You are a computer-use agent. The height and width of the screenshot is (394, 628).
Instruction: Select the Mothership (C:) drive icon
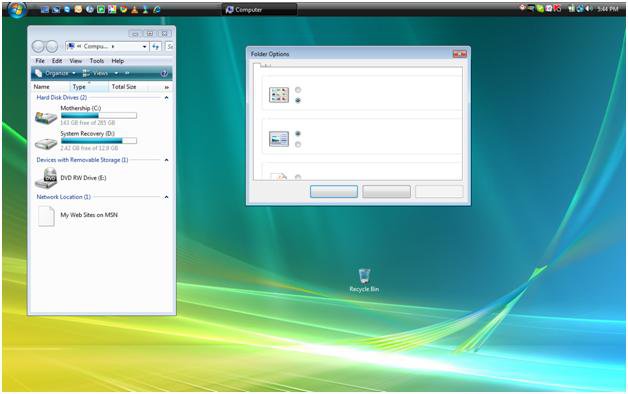(46, 117)
